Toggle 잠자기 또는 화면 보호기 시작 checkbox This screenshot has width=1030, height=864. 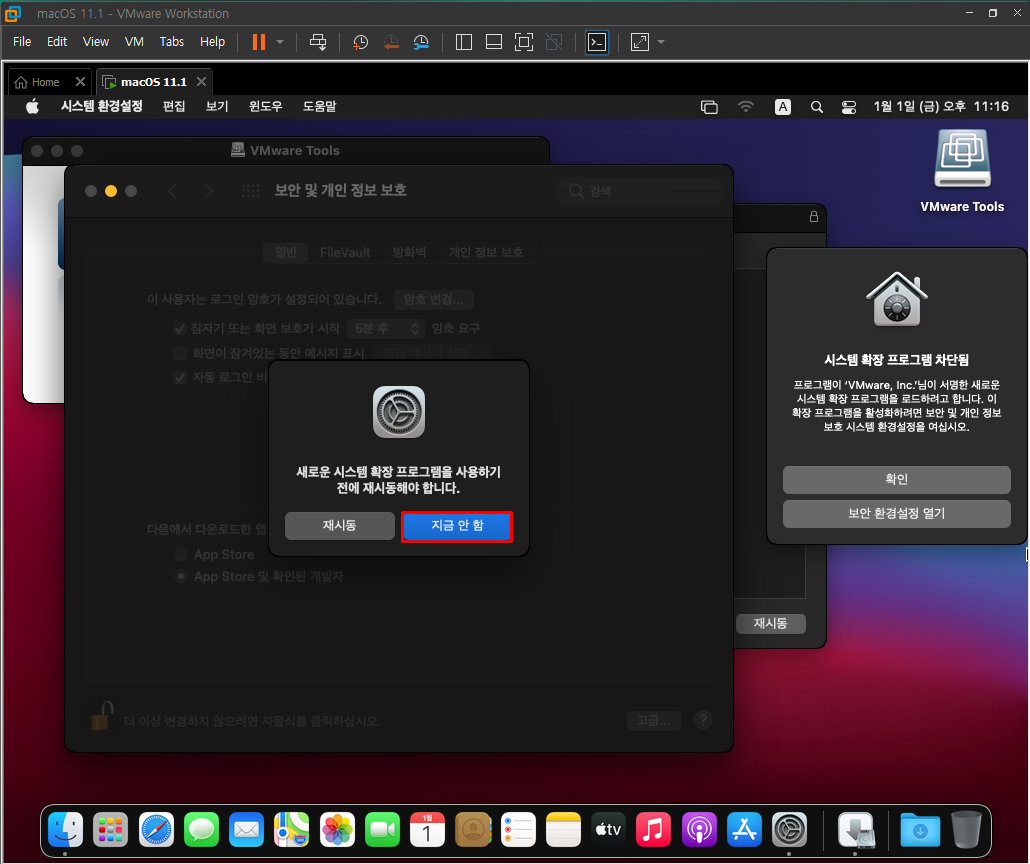tap(180, 329)
